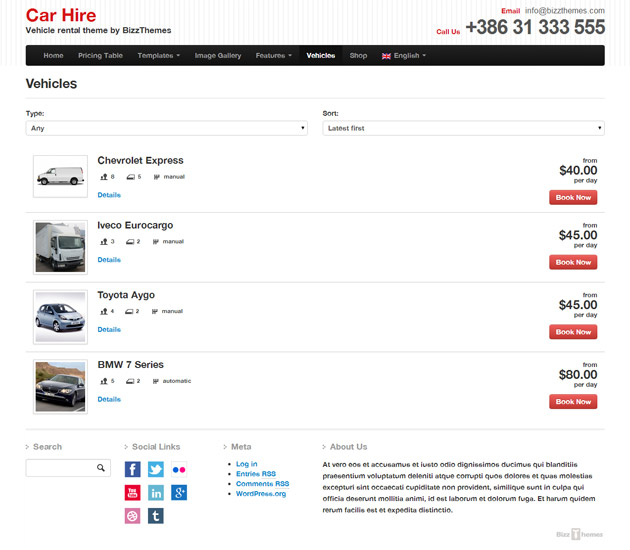The height and width of the screenshot is (550, 630).
Task: Click the $80.00 price text
Action: pyautogui.click(x=578, y=375)
